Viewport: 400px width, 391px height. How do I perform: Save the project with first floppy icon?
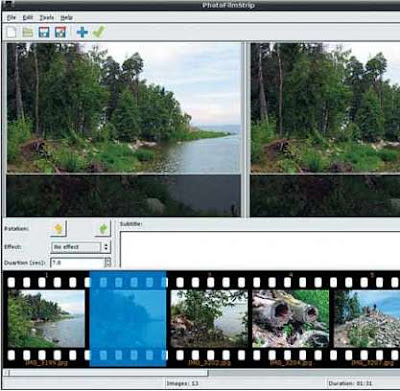tap(44, 32)
